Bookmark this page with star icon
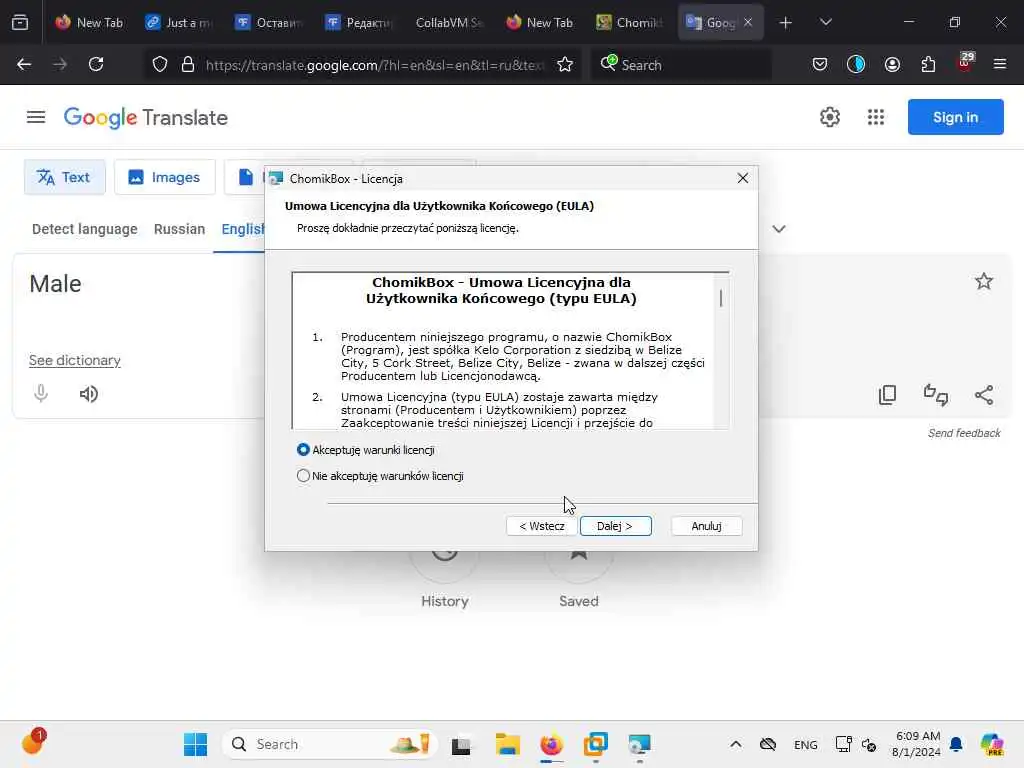This screenshot has height=768, width=1024. coord(565,65)
